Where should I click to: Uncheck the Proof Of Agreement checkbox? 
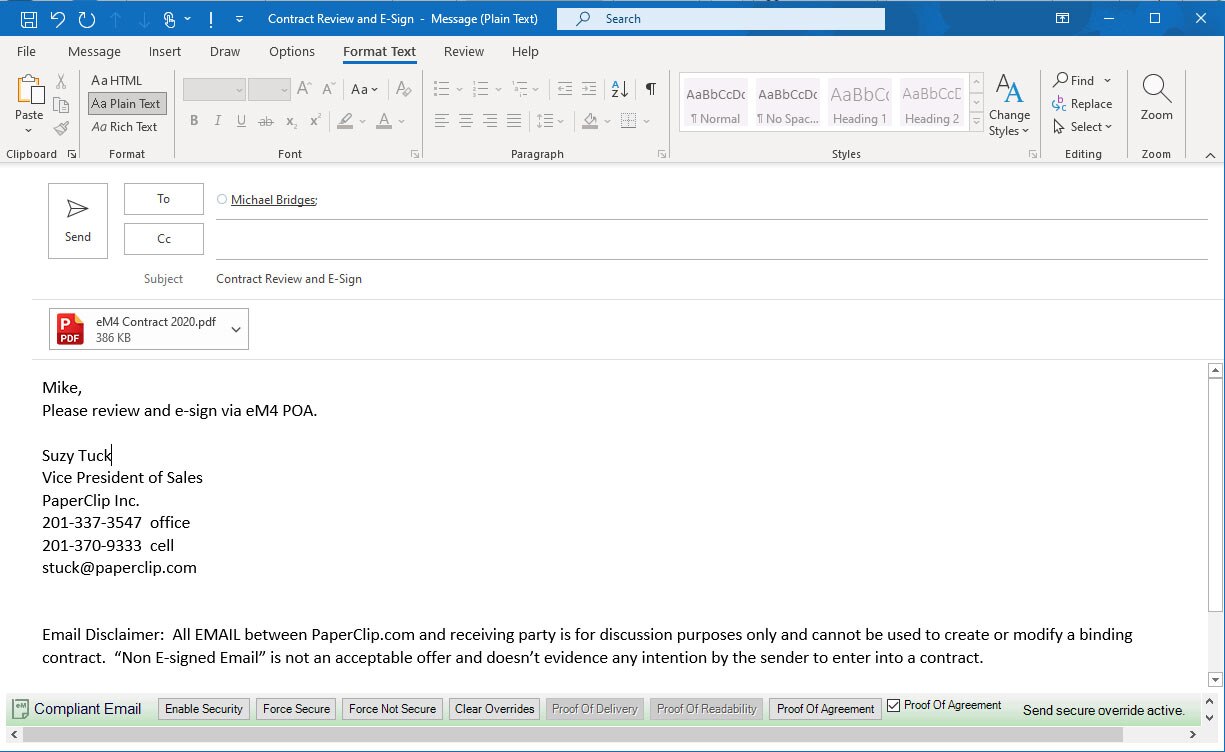(894, 705)
